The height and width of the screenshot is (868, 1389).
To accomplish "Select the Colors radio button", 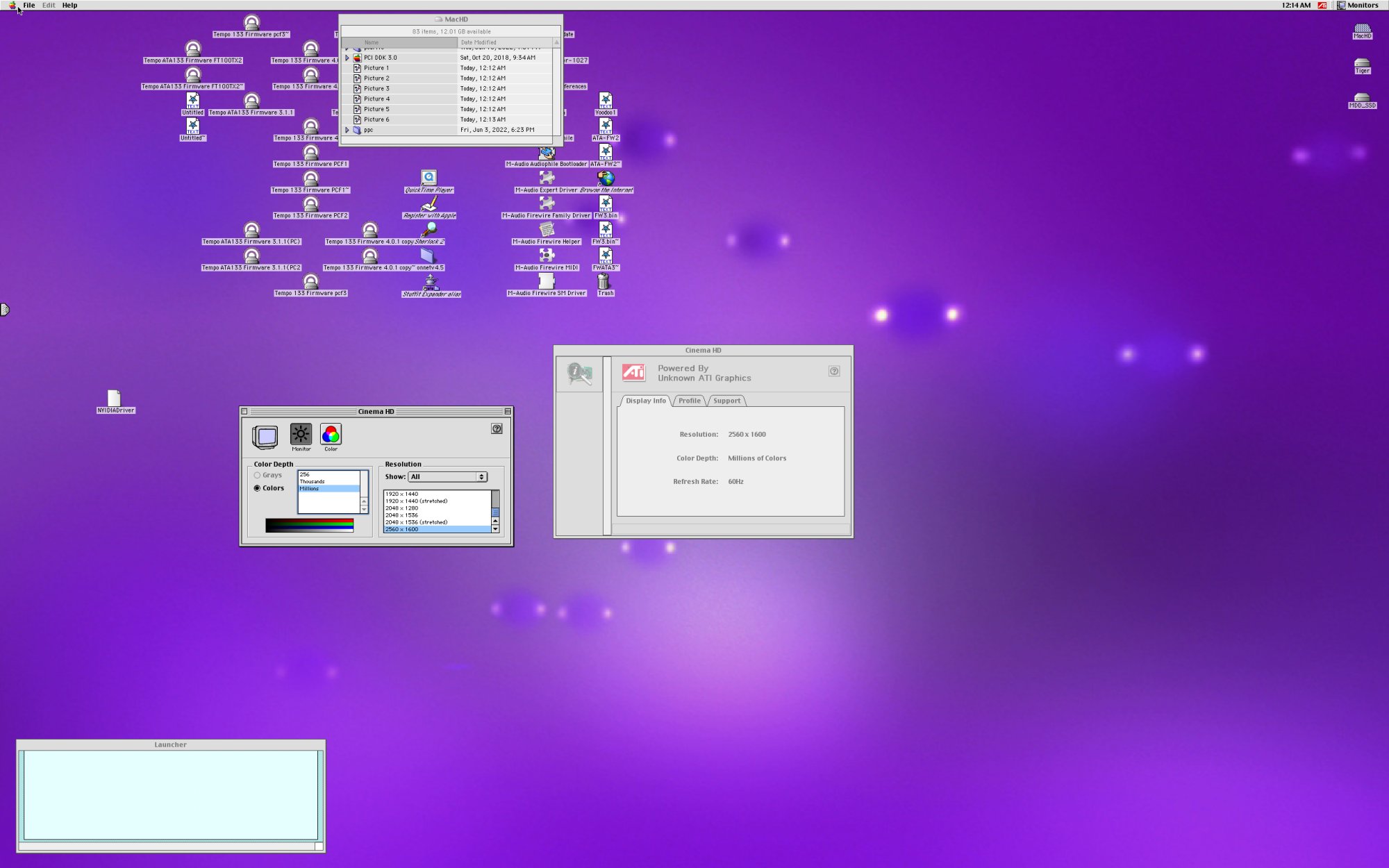I will (x=258, y=488).
